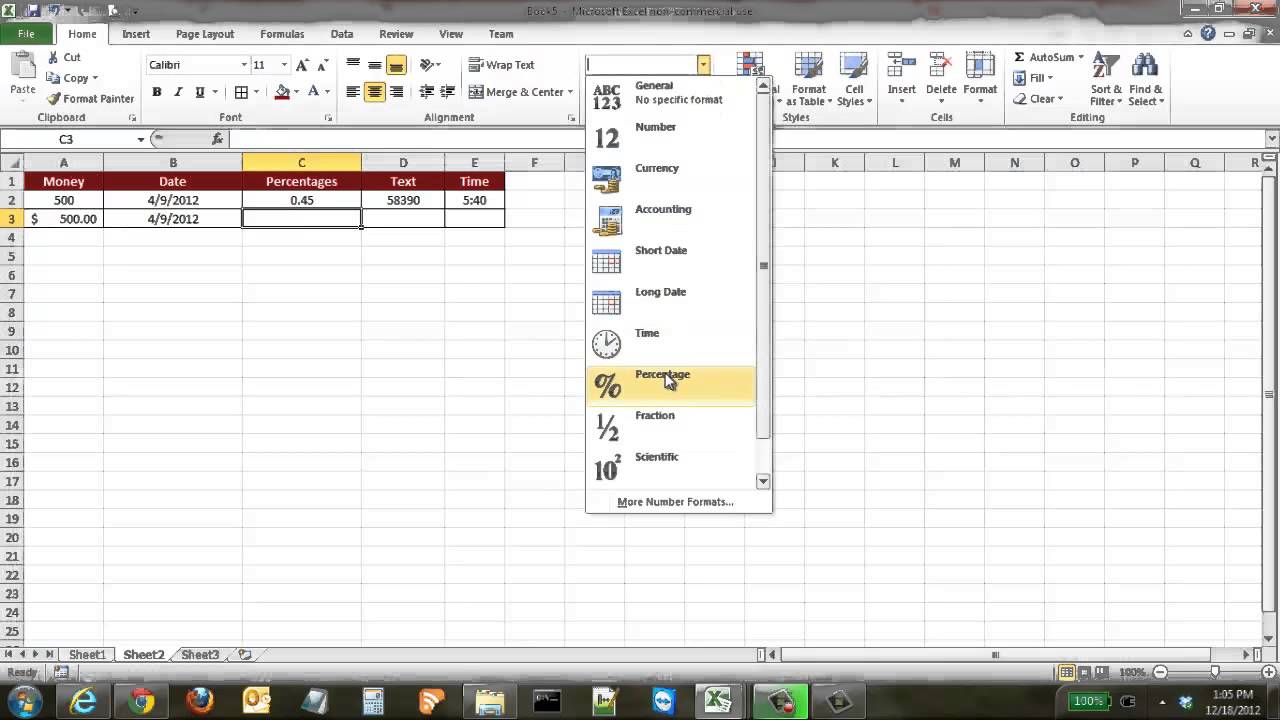
Task: Click the Name Box showing C3
Action: [x=66, y=139]
